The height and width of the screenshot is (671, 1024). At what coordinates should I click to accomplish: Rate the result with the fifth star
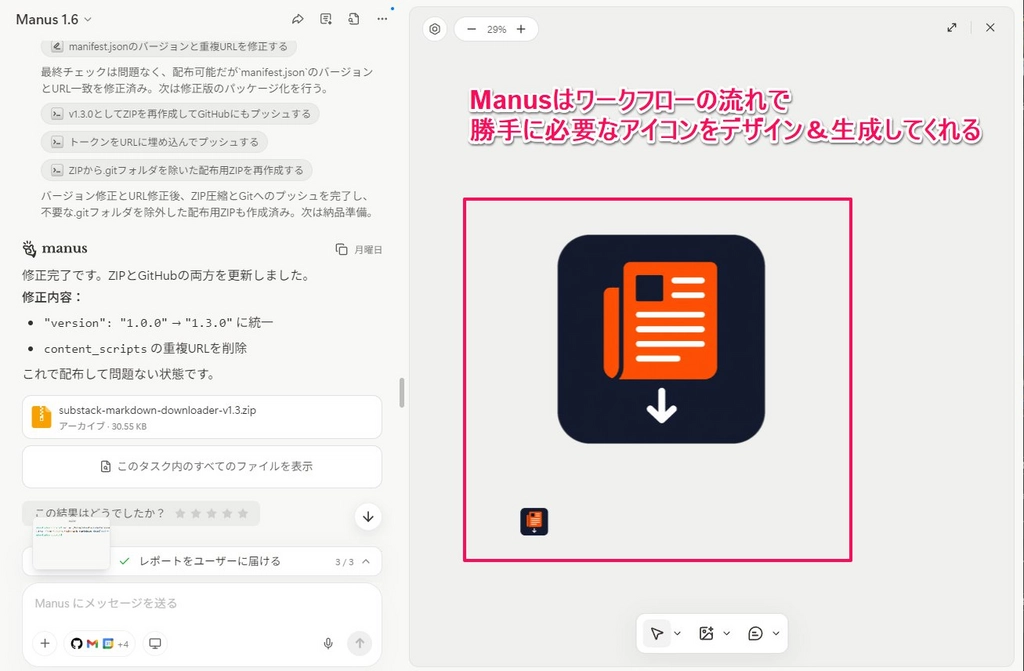click(x=243, y=514)
